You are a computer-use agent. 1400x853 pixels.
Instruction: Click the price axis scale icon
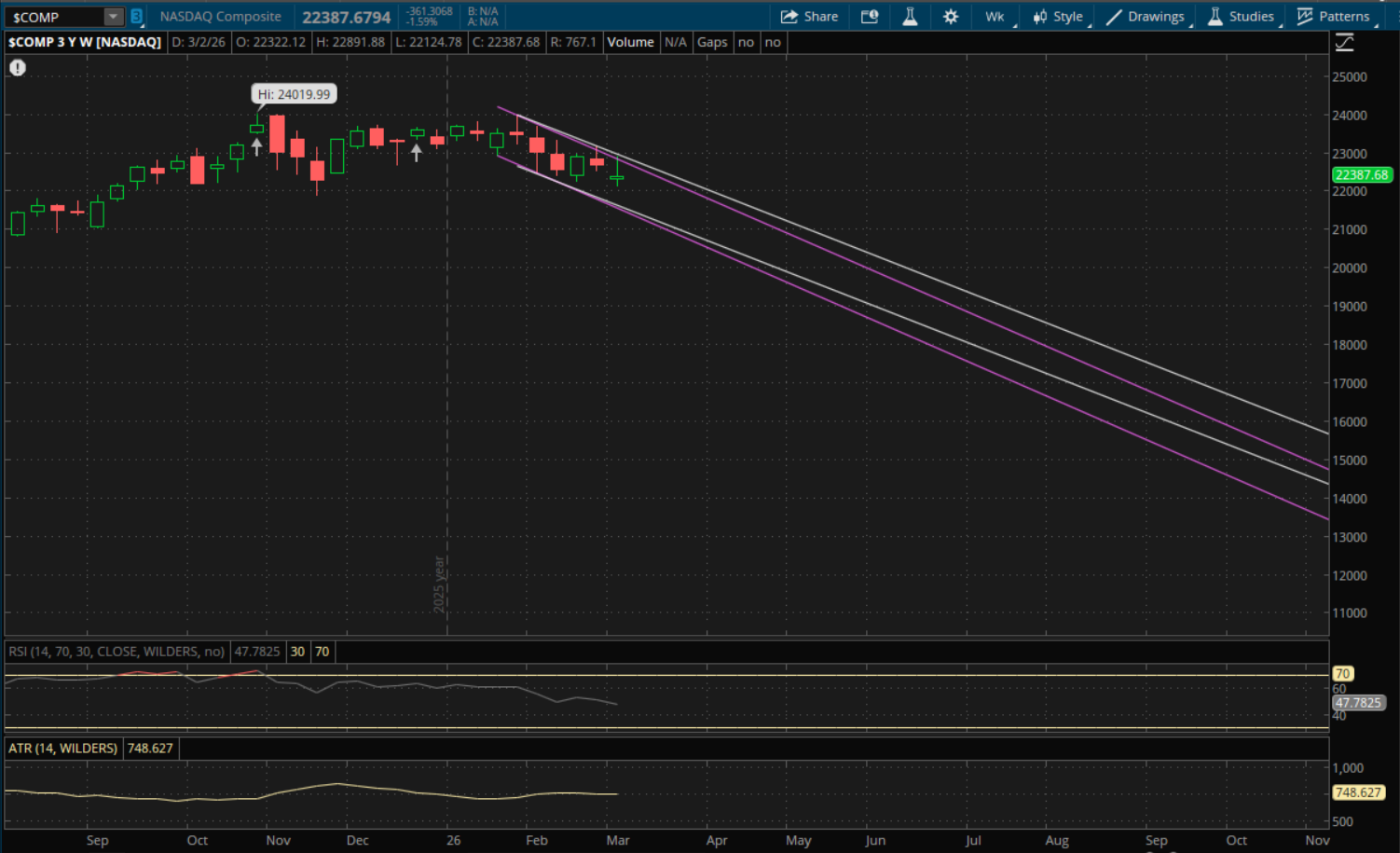tap(1344, 42)
